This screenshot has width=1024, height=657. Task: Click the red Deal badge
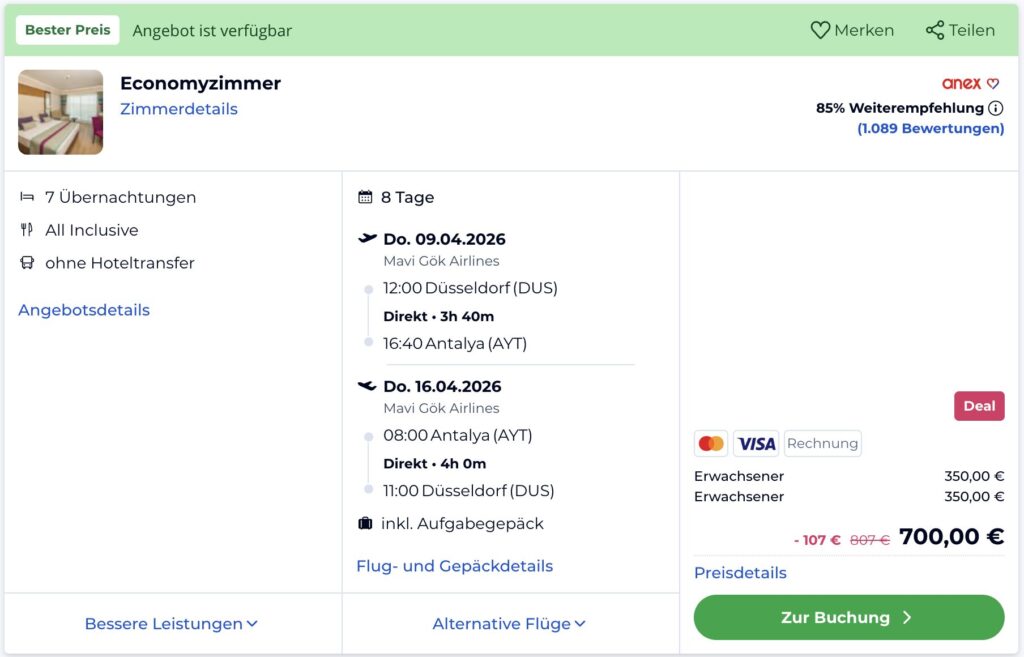click(x=979, y=406)
